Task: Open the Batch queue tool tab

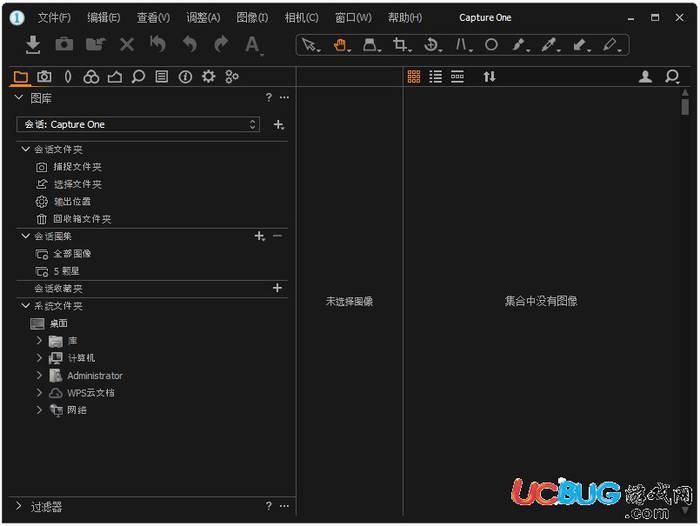Action: pos(232,77)
